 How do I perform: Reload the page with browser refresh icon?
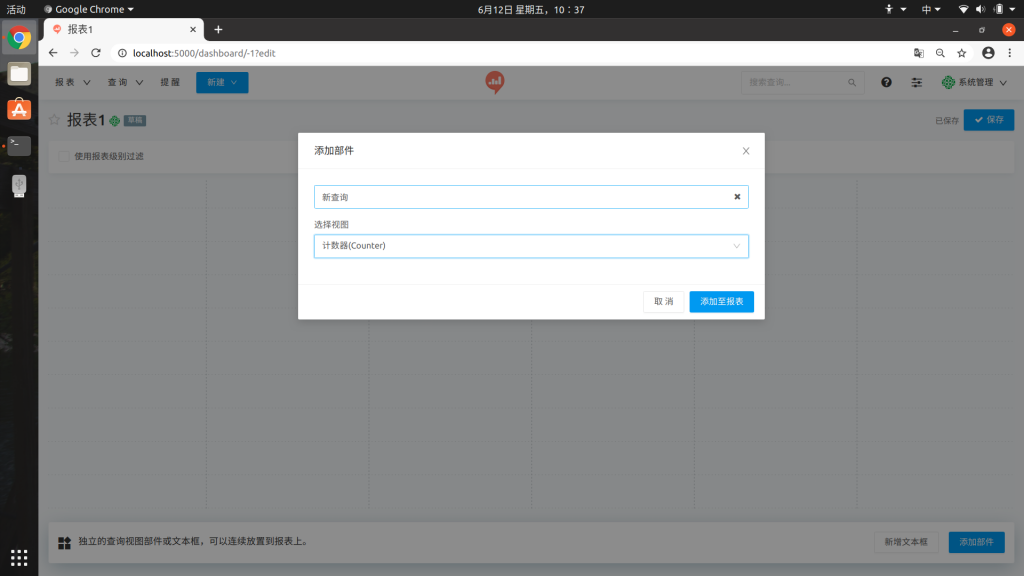click(x=96, y=53)
